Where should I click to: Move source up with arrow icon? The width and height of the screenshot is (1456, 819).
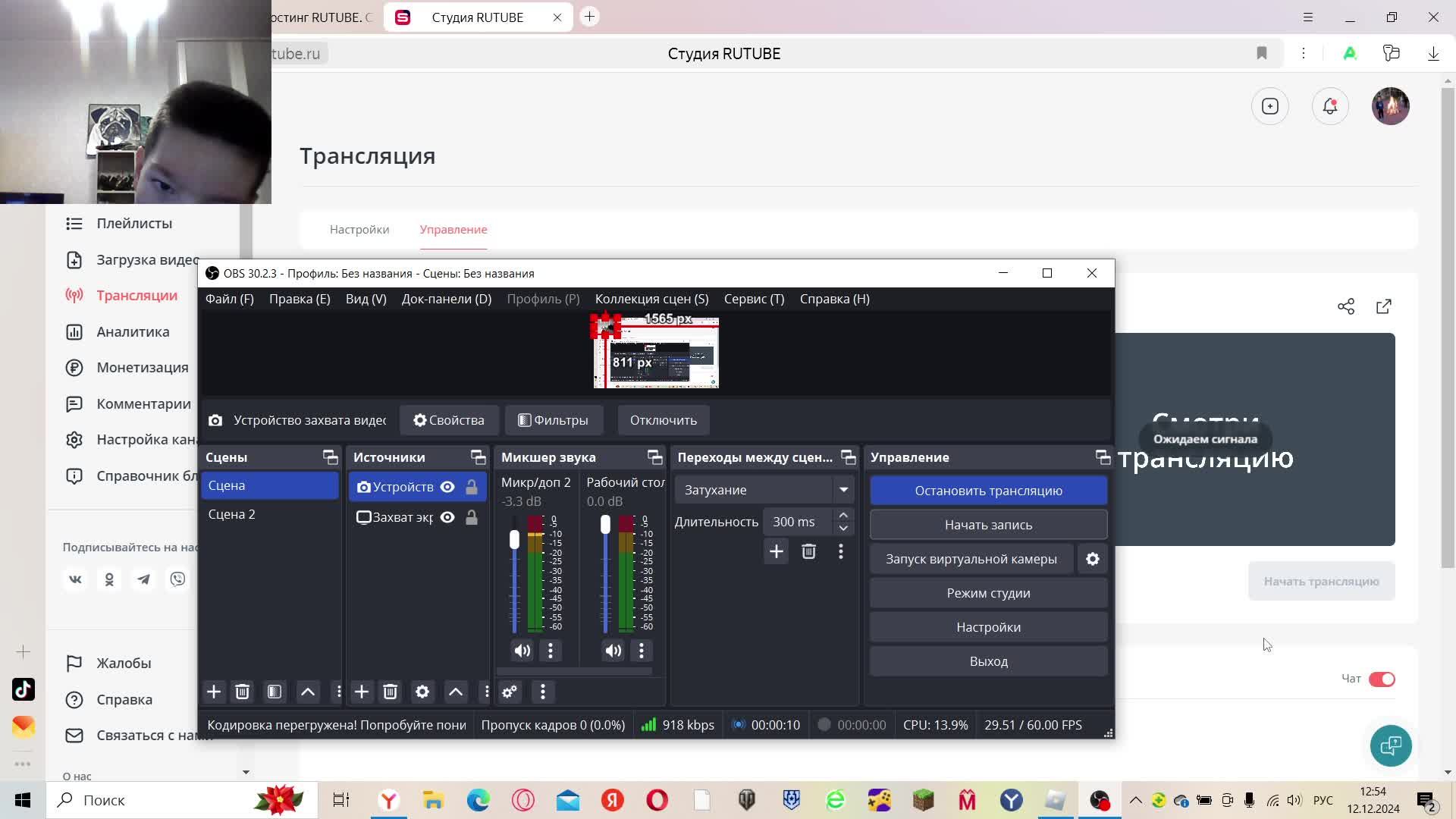(x=456, y=692)
